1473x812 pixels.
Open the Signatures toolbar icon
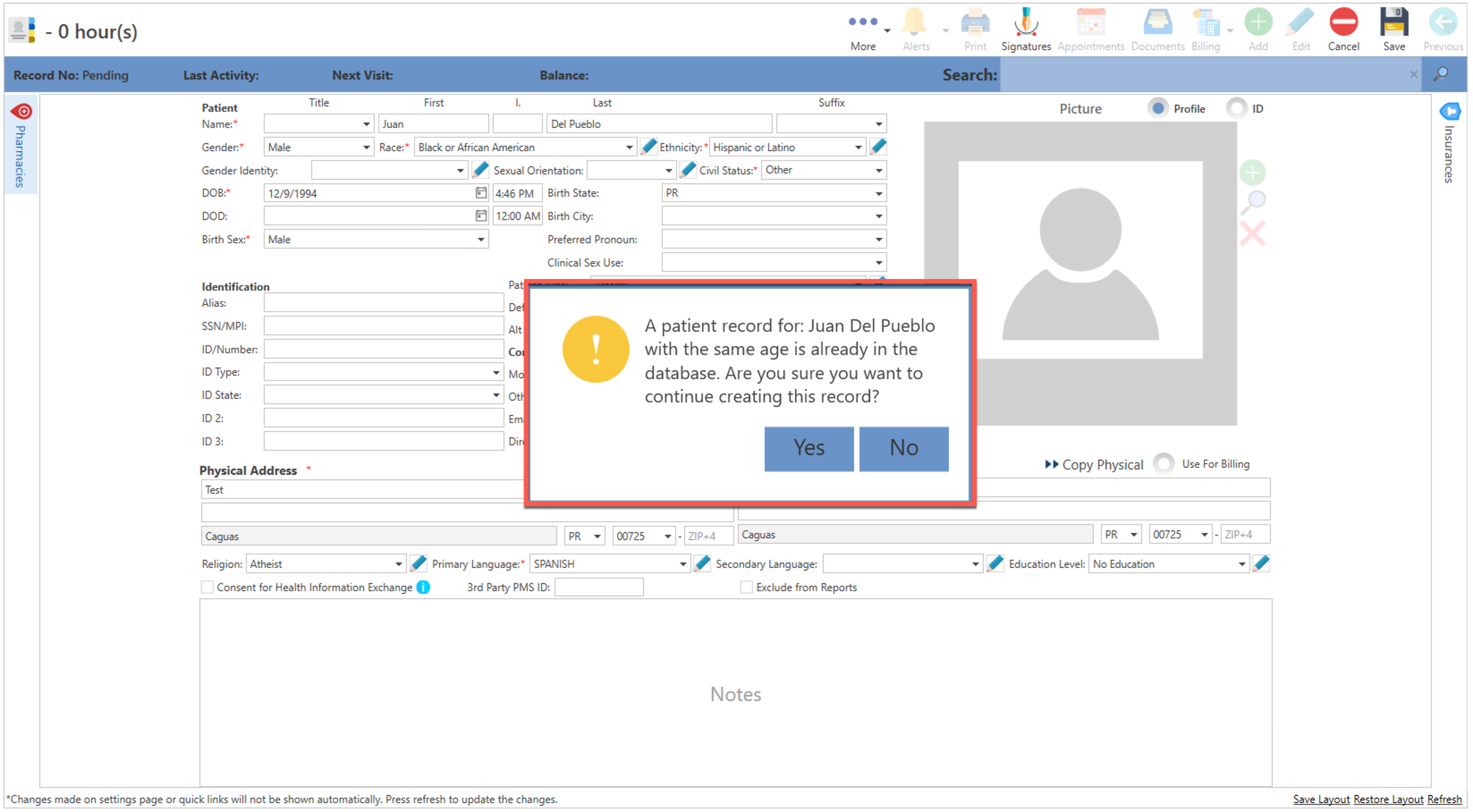tap(1025, 23)
